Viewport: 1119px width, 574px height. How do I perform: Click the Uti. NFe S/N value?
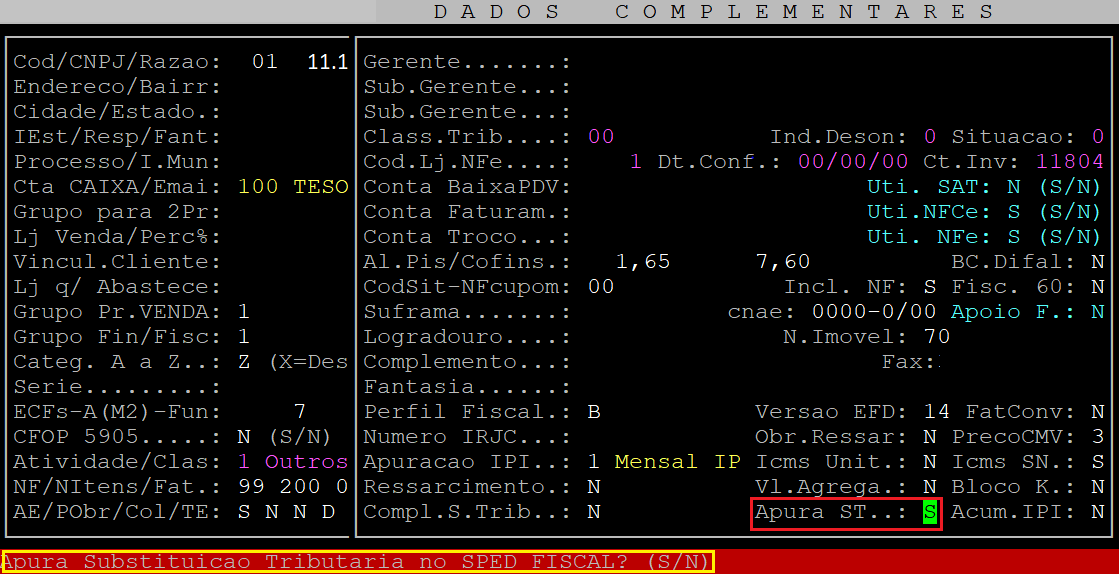[1014, 237]
